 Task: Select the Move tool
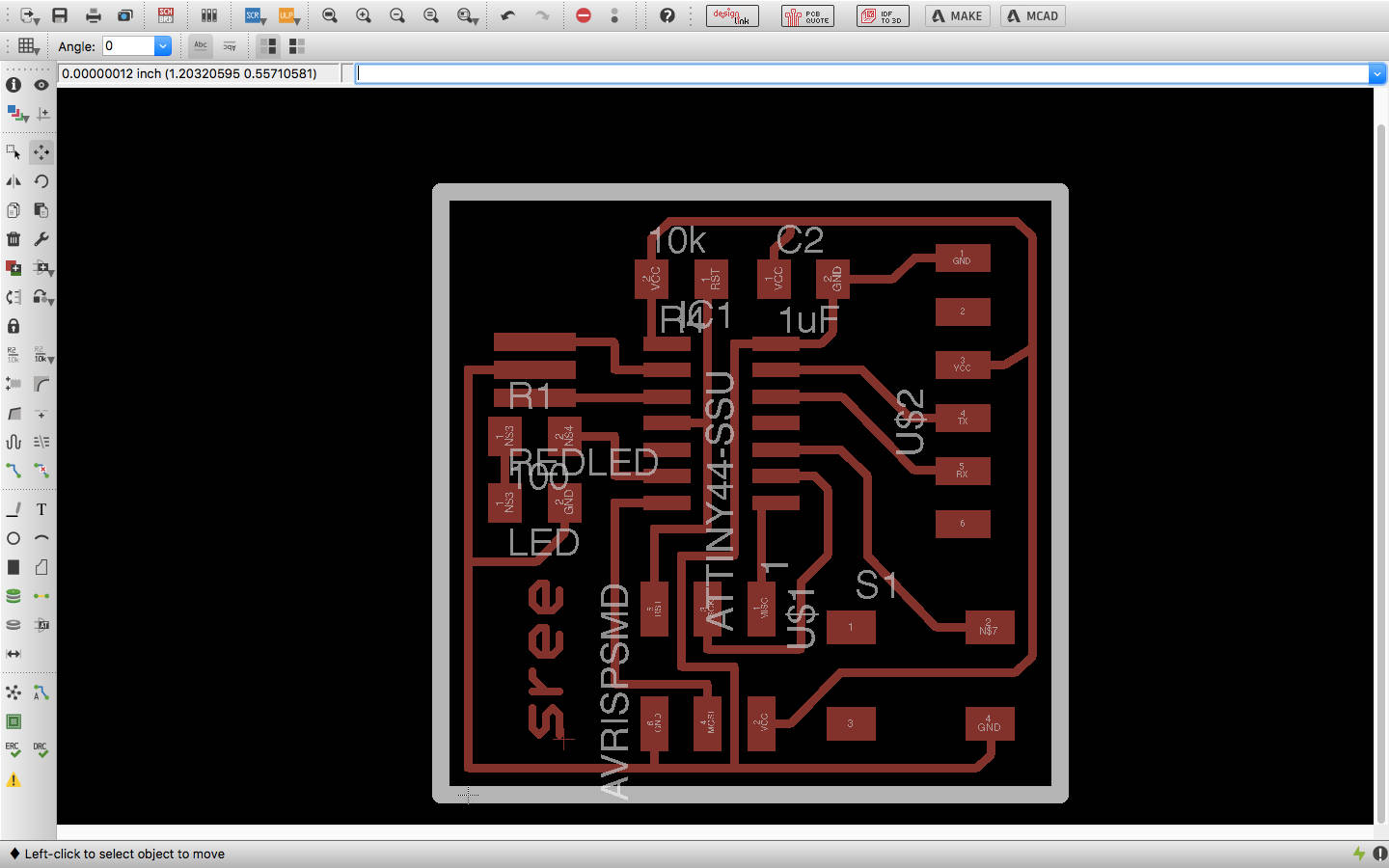click(41, 151)
